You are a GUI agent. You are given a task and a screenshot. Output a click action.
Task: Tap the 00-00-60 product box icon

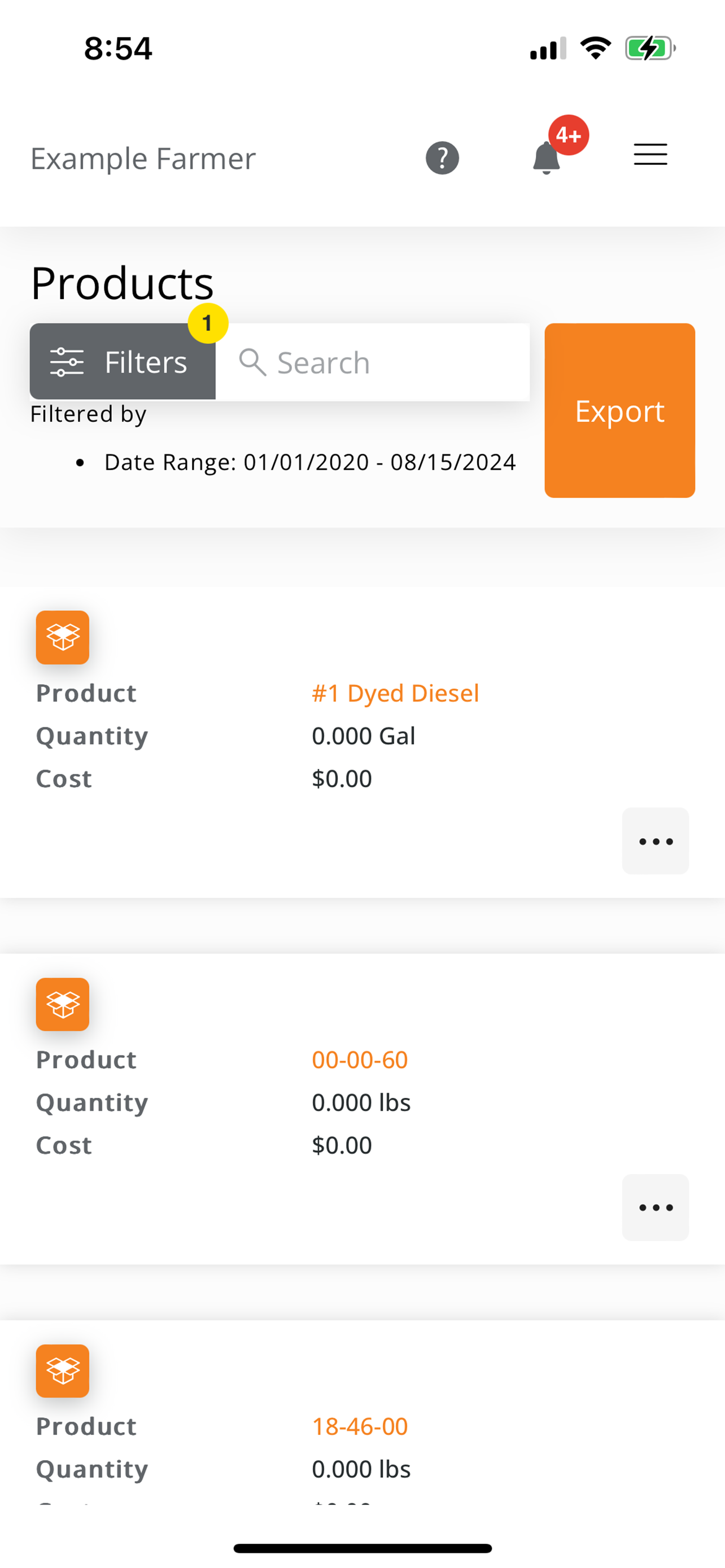(63, 1004)
